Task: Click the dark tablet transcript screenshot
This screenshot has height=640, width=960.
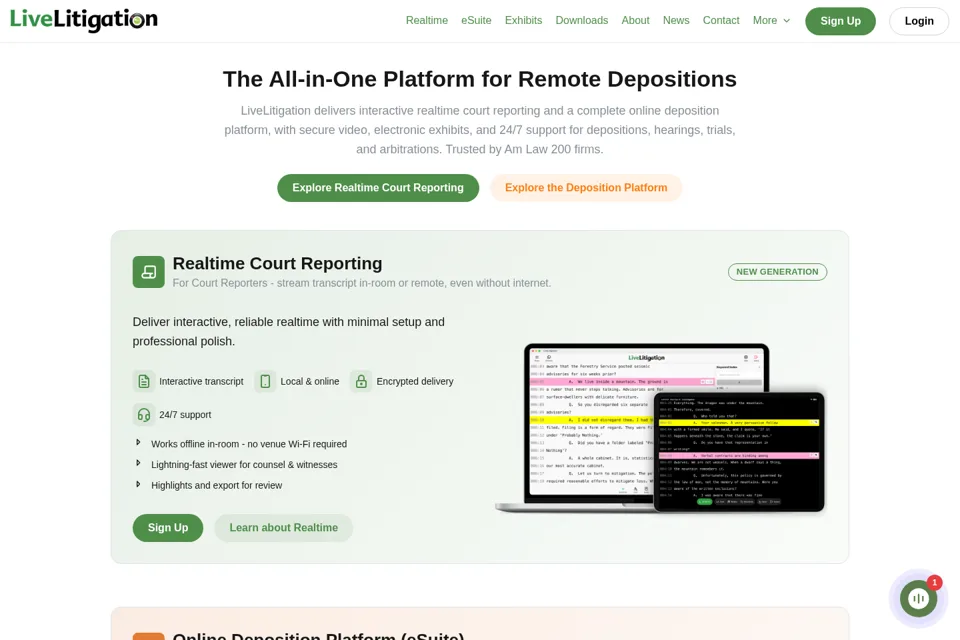Action: pyautogui.click(x=740, y=452)
